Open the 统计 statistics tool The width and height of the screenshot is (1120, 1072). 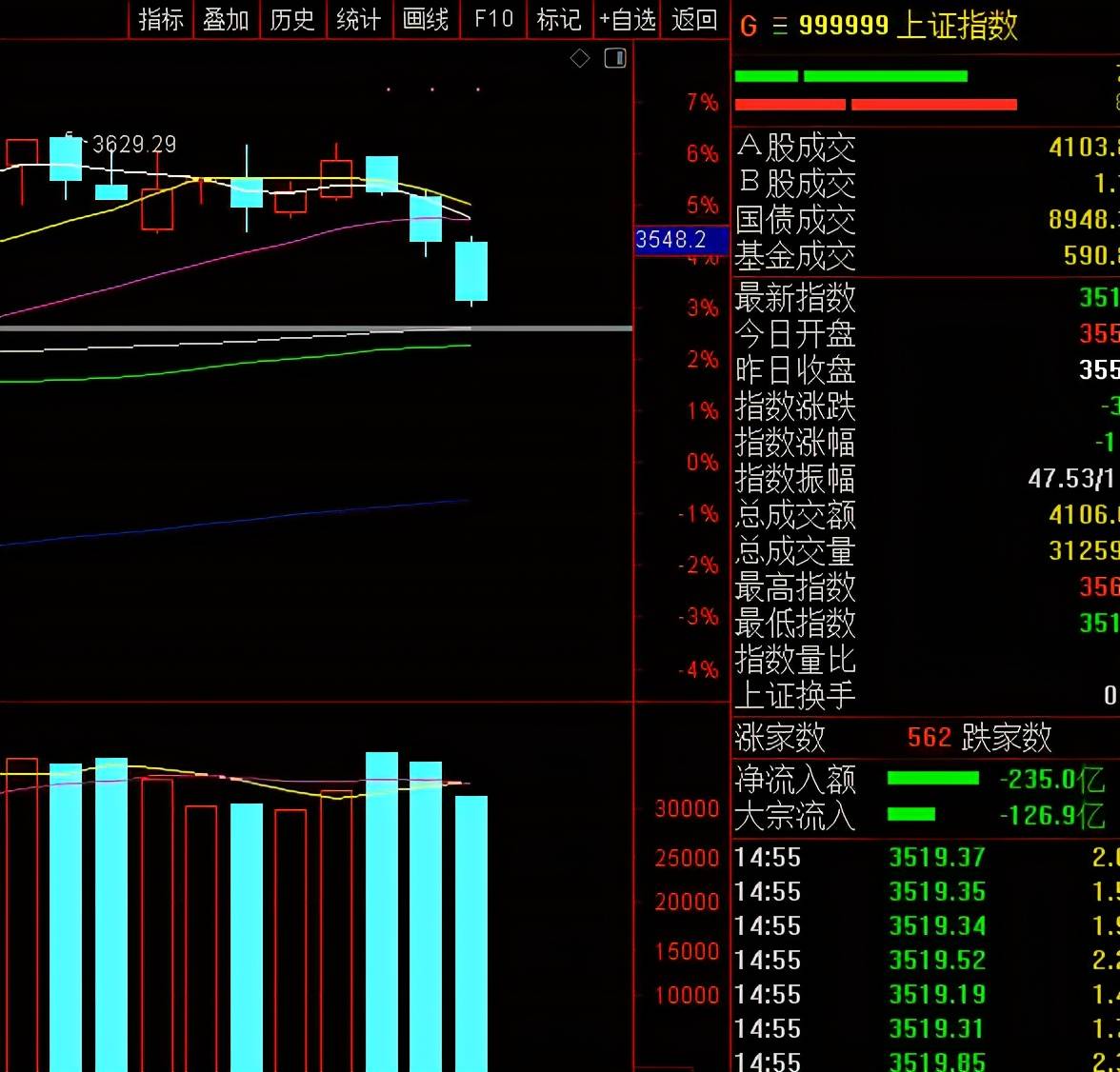(x=358, y=19)
